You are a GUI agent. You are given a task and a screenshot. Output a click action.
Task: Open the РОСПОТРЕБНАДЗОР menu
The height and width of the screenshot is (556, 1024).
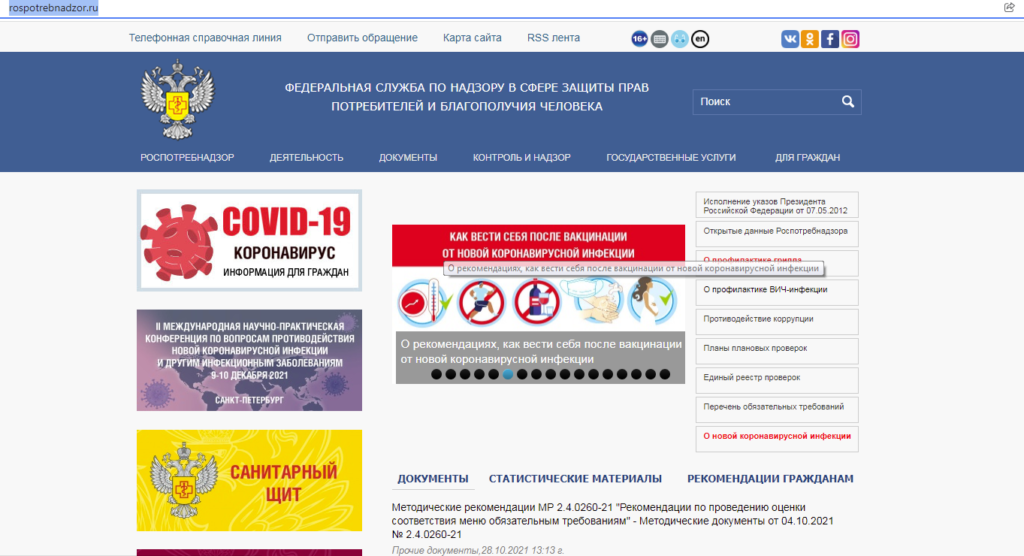tap(187, 157)
